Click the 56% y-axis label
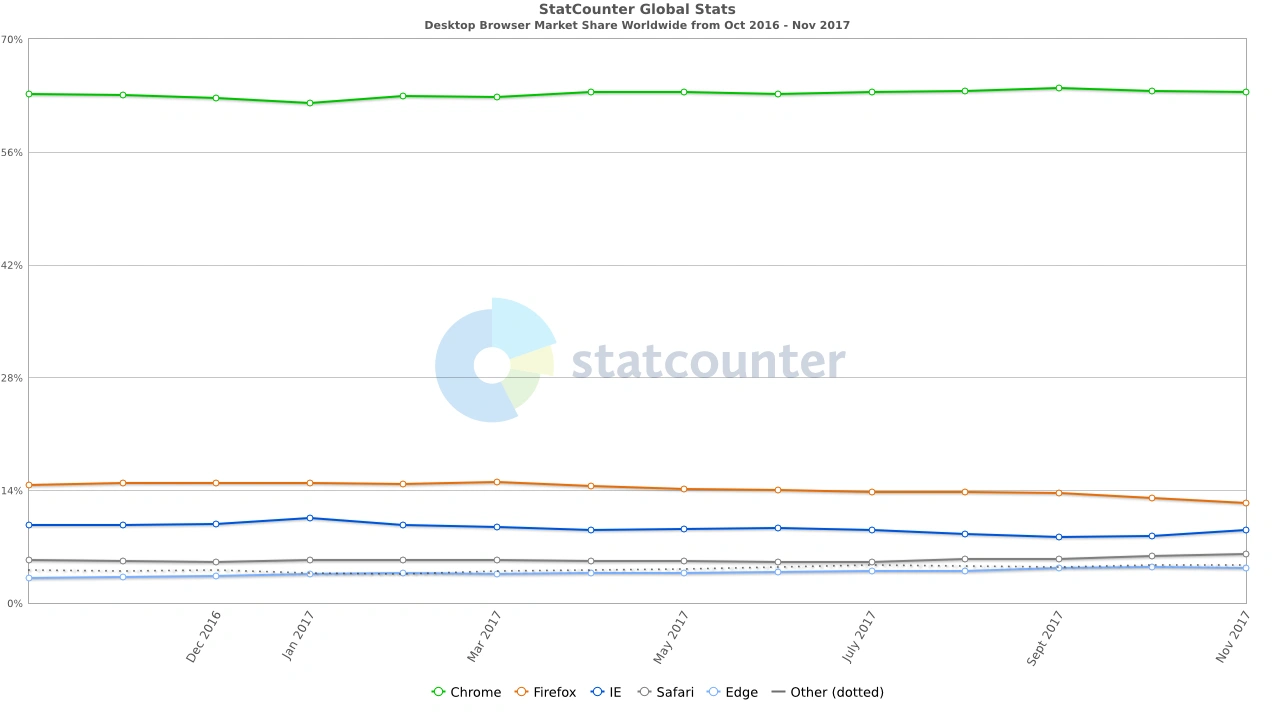This screenshot has width=1280, height=720. [x=12, y=152]
